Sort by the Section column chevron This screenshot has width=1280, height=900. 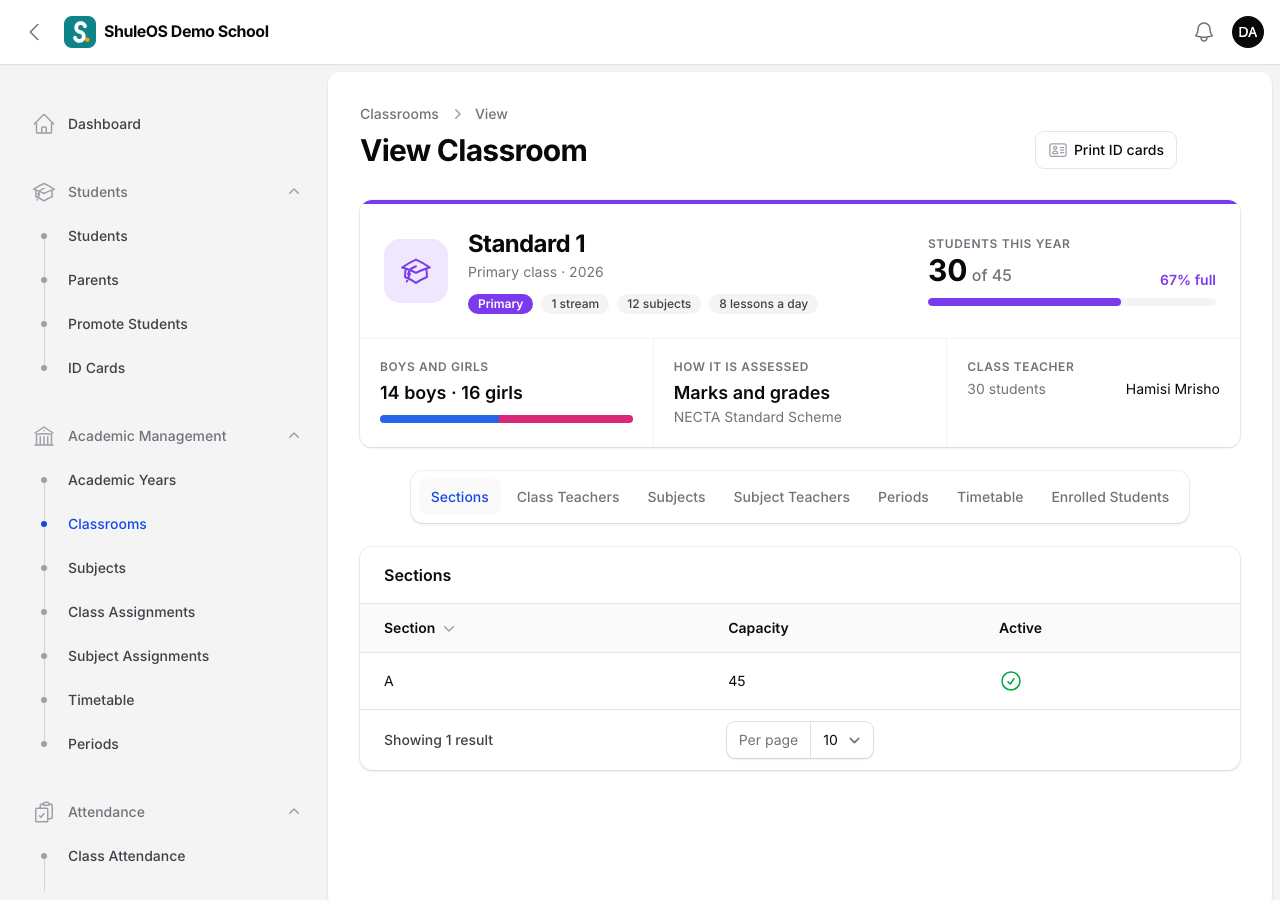coord(449,628)
